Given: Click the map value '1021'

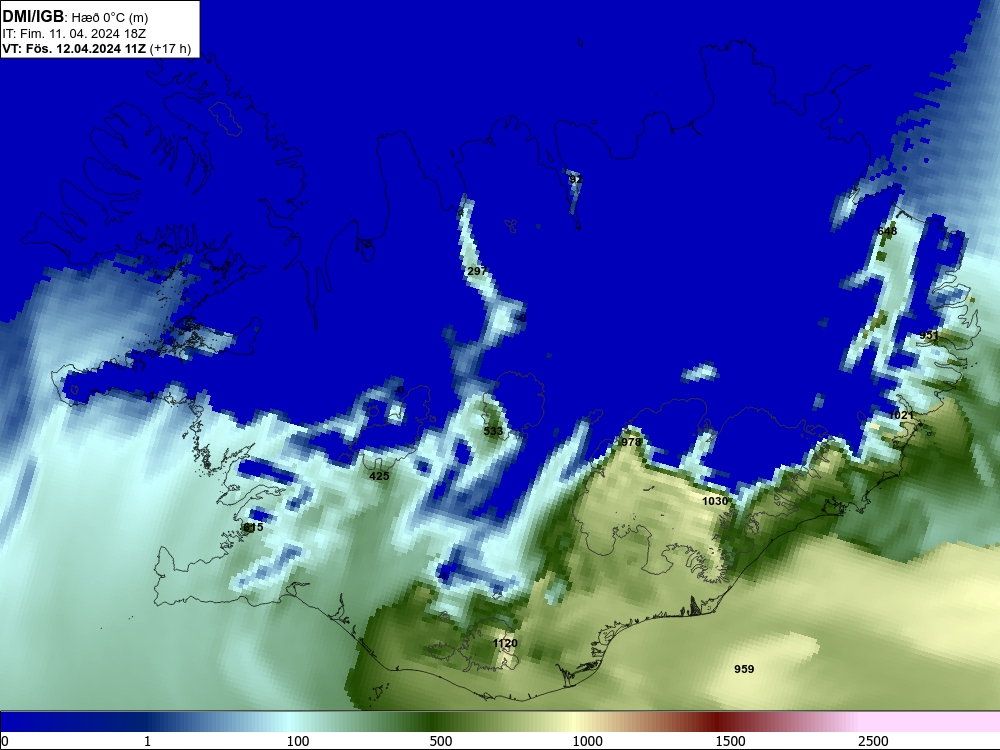Looking at the screenshot, I should tap(901, 415).
